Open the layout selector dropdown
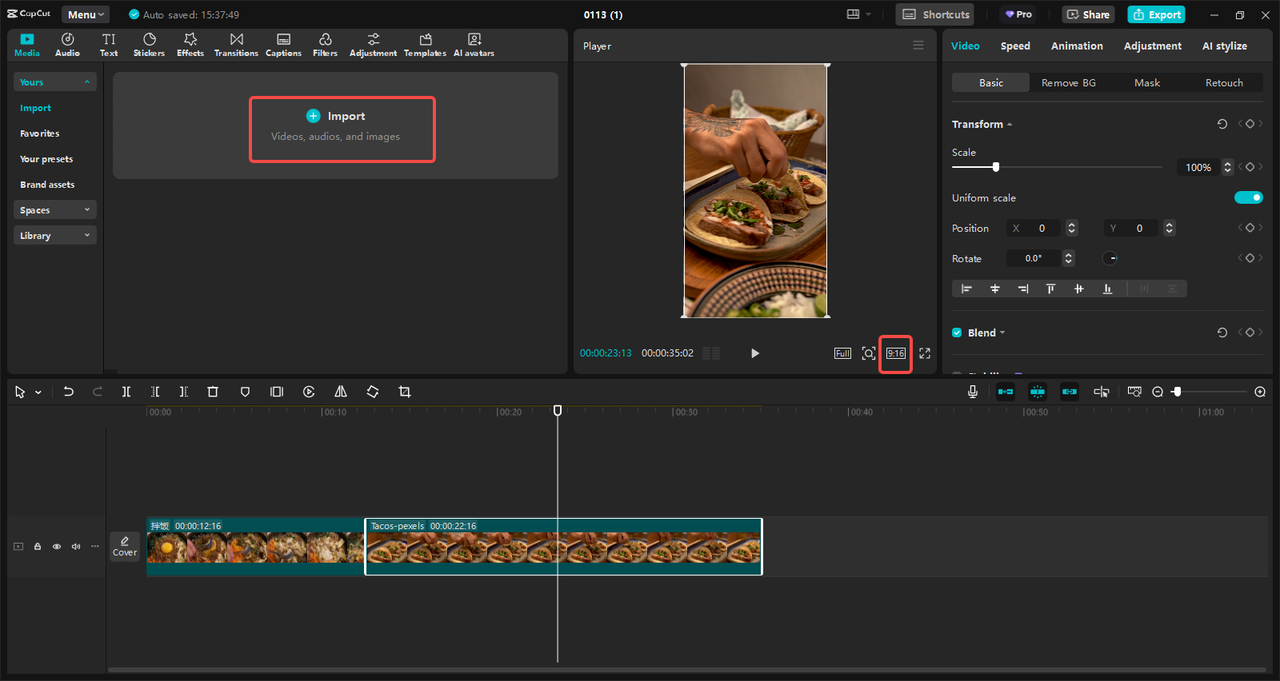This screenshot has width=1280, height=681. (859, 15)
